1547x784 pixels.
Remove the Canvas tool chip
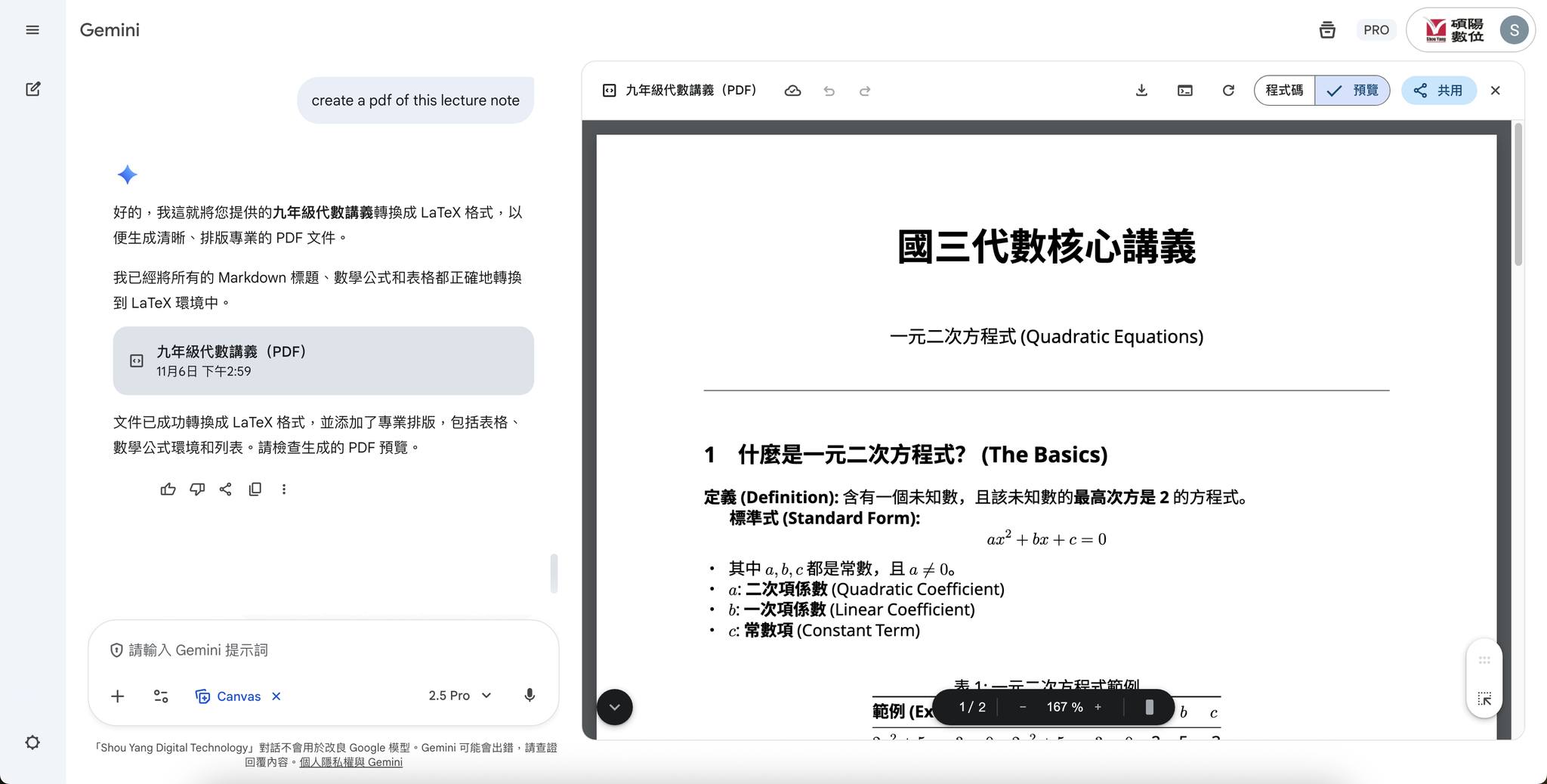tap(276, 696)
